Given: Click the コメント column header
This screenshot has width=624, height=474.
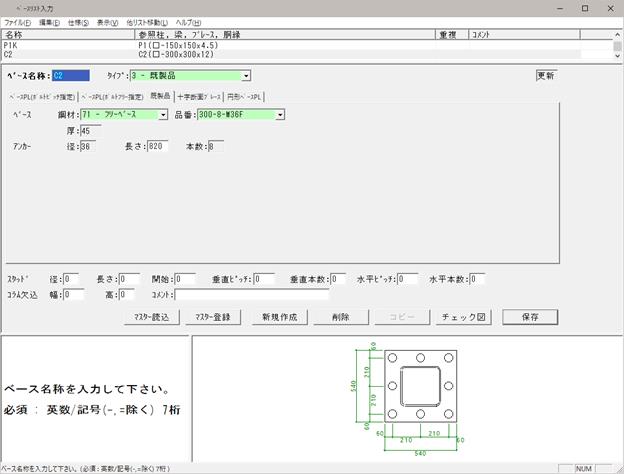Looking at the screenshot, I should point(525,35).
